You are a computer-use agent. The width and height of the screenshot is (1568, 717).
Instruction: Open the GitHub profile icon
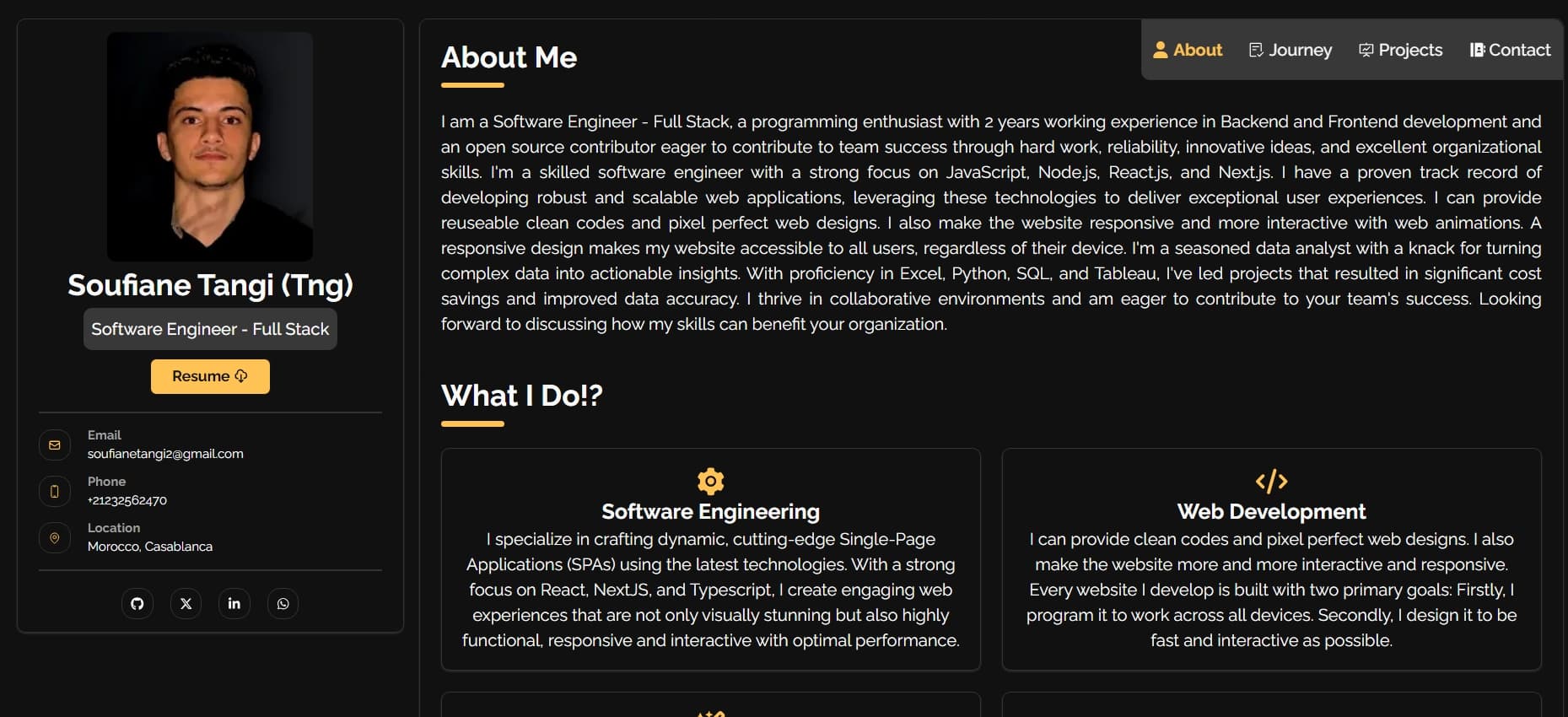point(137,604)
